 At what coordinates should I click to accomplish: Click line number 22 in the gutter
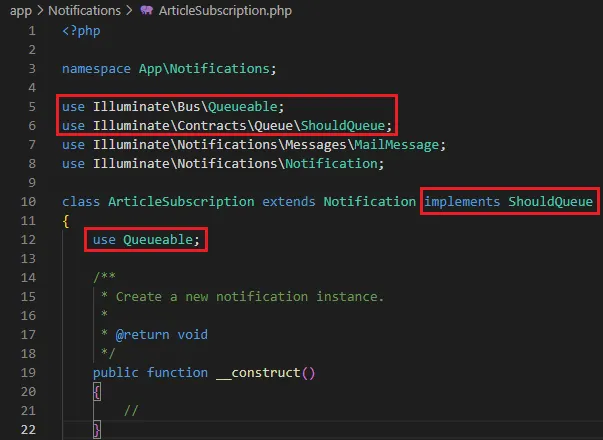pos(28,429)
